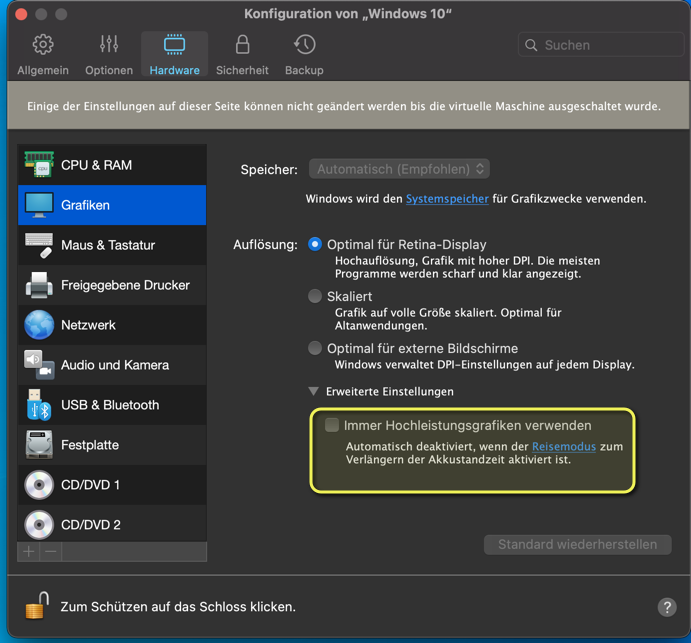Collapse the Erweiterte Einstellungen disclosure triangle
This screenshot has width=691, height=643.
pyautogui.click(x=313, y=391)
